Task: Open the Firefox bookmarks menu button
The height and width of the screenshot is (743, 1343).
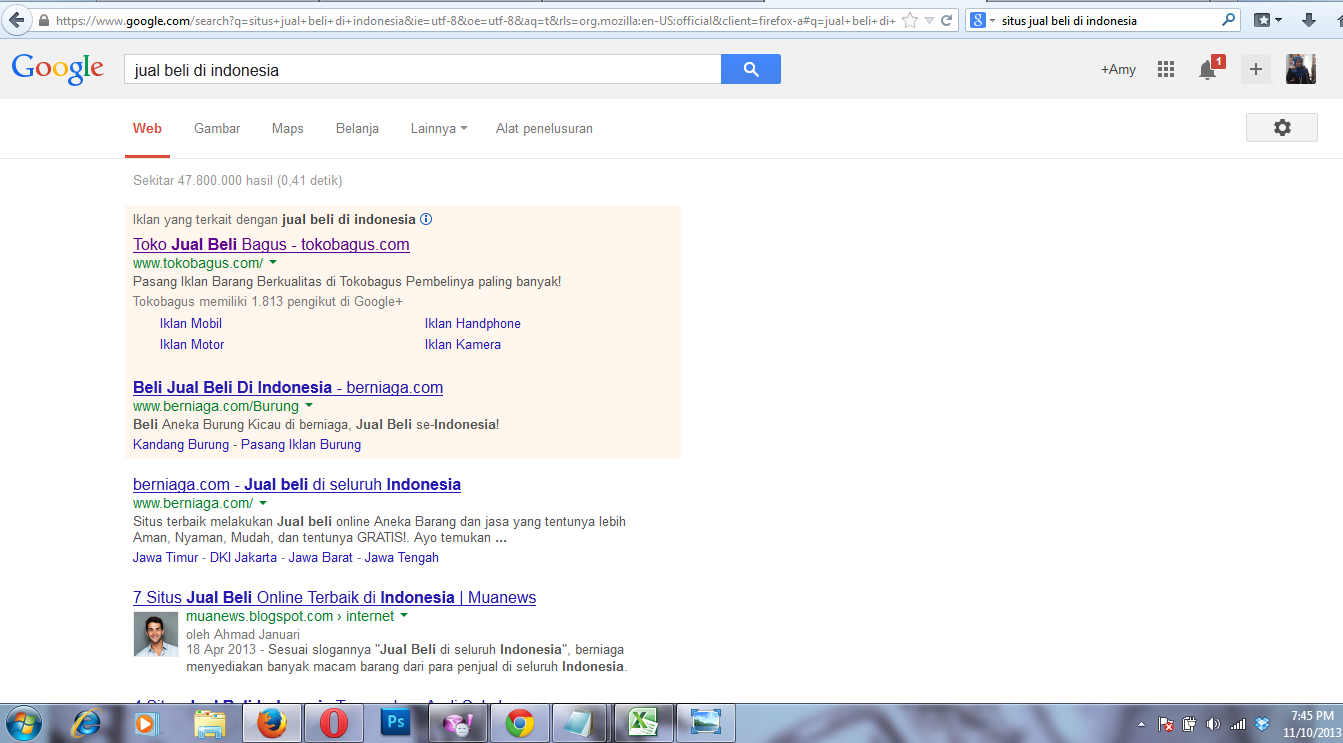Action: pyautogui.click(x=1269, y=20)
